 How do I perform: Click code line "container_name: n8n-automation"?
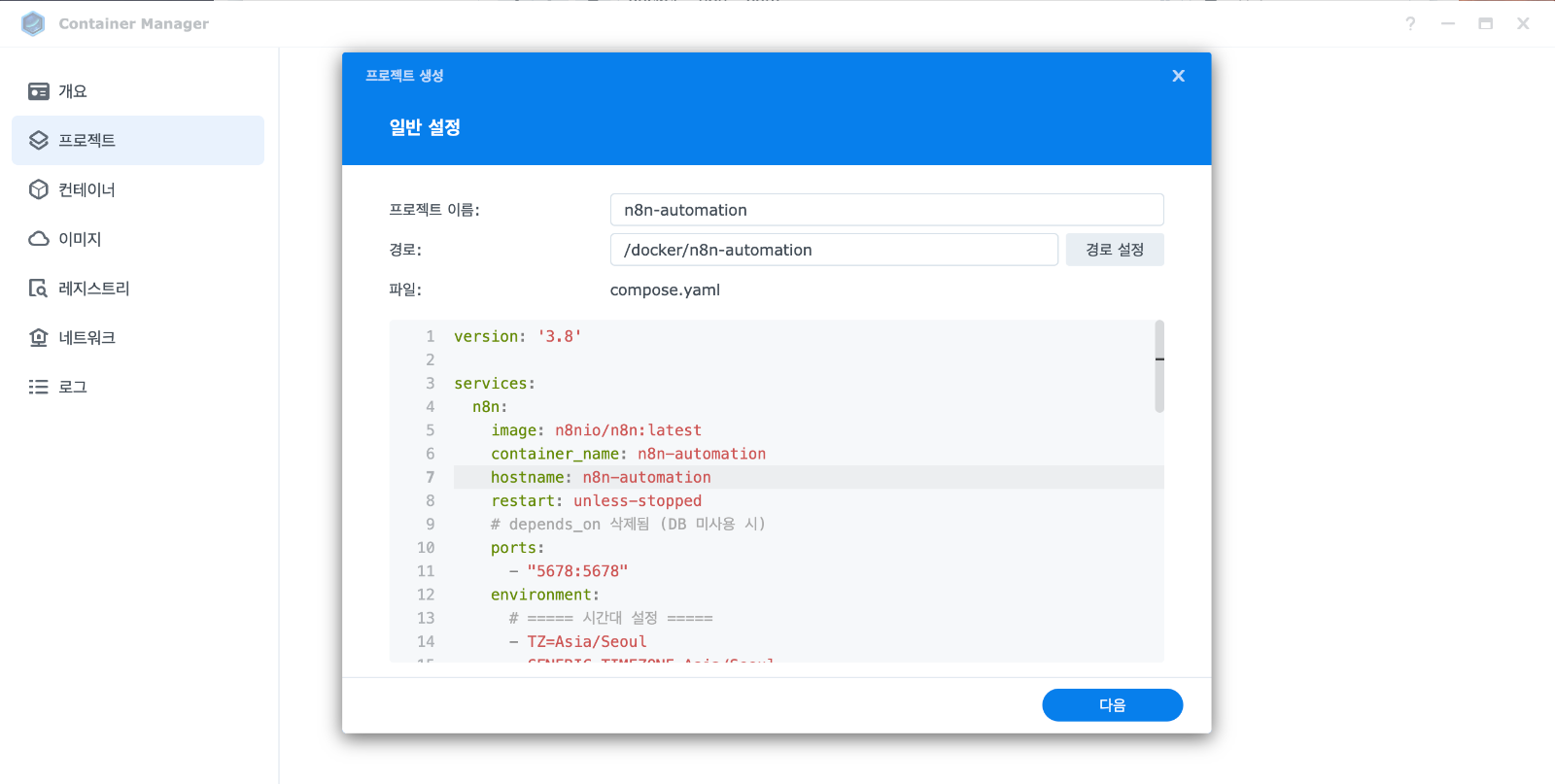(x=628, y=454)
